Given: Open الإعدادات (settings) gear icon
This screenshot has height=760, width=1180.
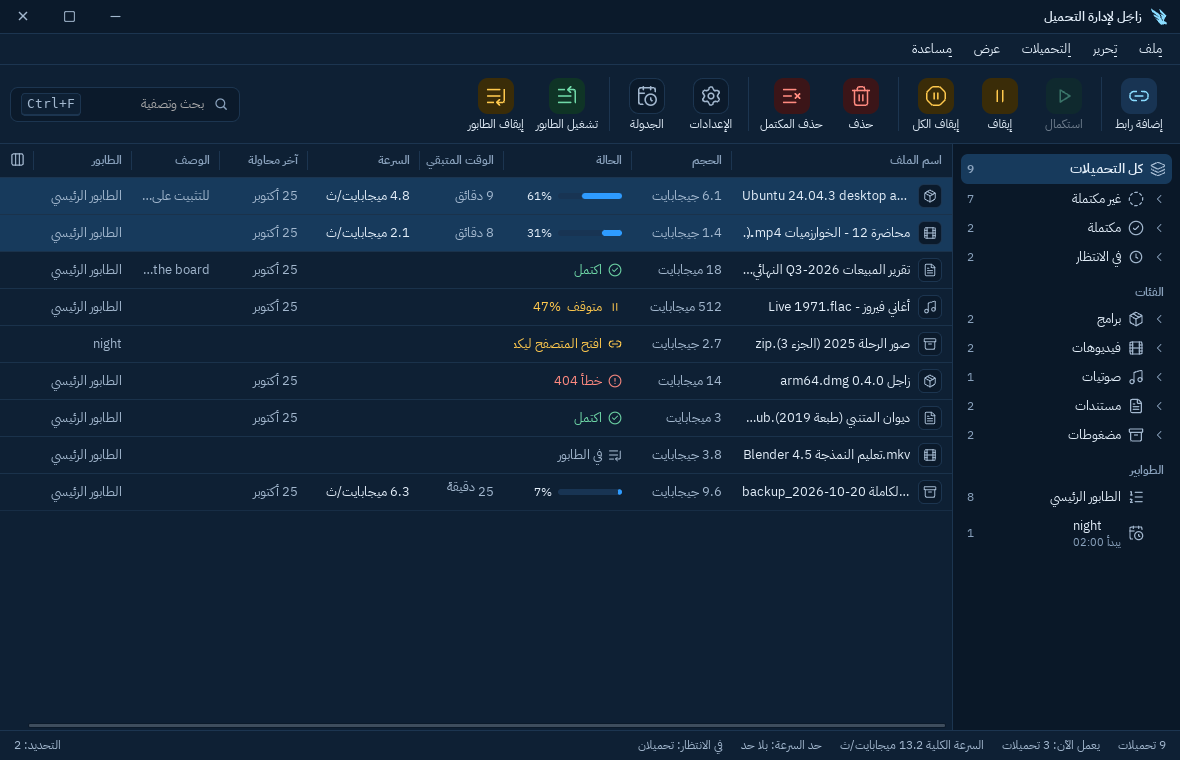Looking at the screenshot, I should [710, 96].
